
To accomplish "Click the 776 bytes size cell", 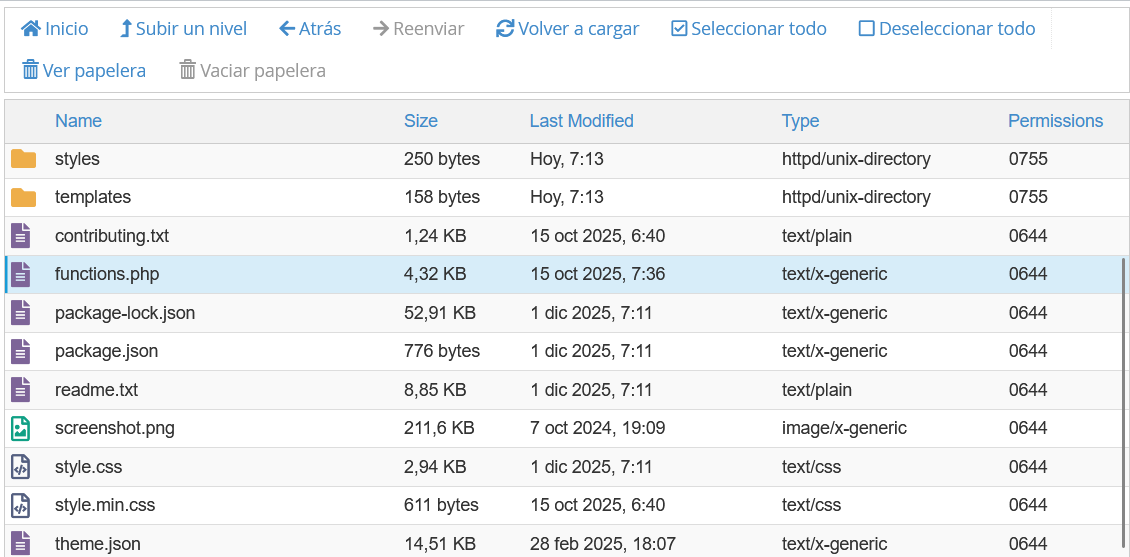I will tap(442, 351).
